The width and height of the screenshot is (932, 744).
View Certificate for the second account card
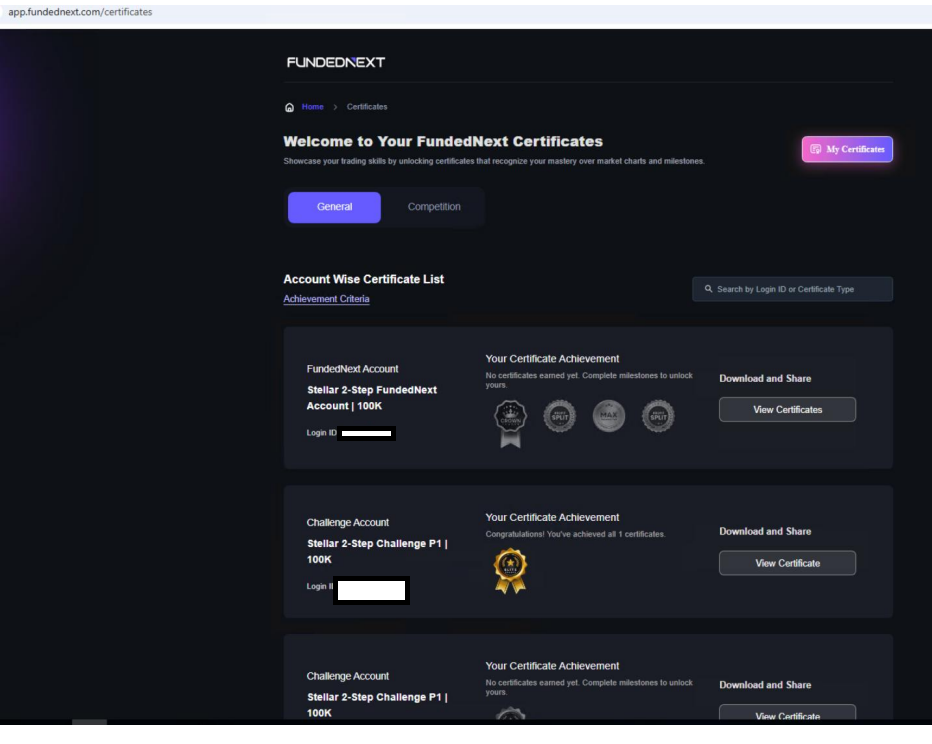pyautogui.click(x=787, y=563)
